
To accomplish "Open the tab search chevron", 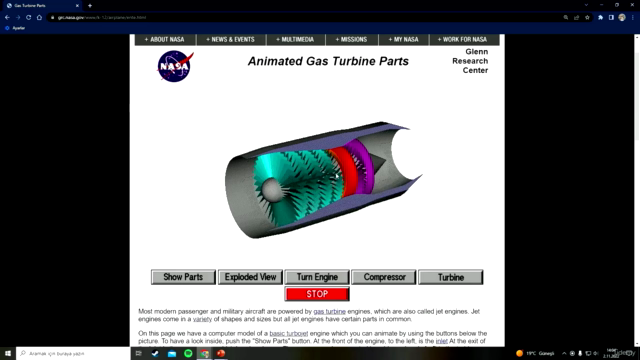I will pyautogui.click(x=586, y=5).
